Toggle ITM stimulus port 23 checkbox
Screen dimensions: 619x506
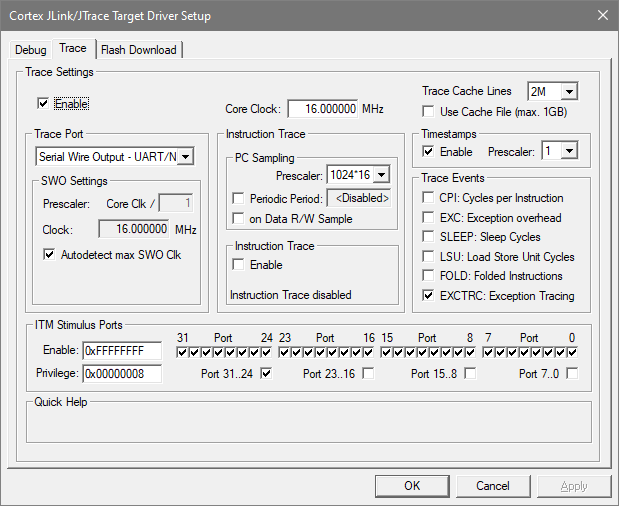click(x=284, y=352)
